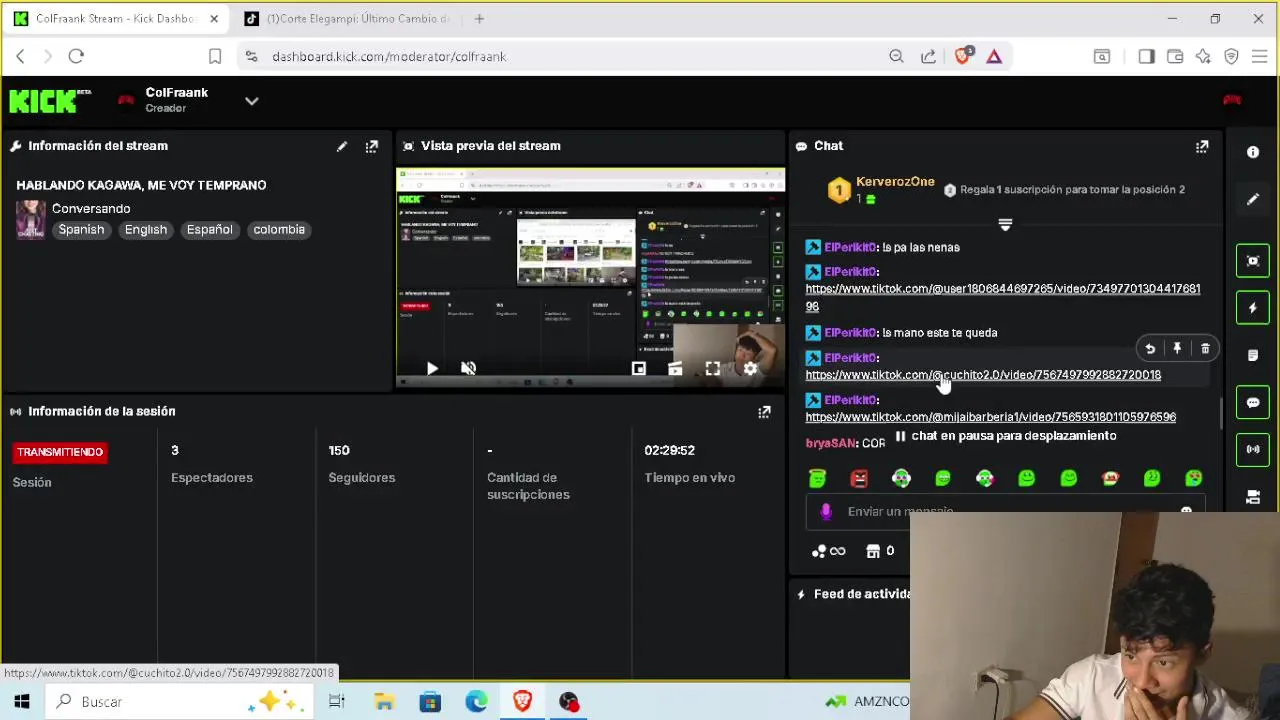1280x720 pixels.
Task: Toggle the broadcast session widget in sidebar
Action: (1253, 449)
